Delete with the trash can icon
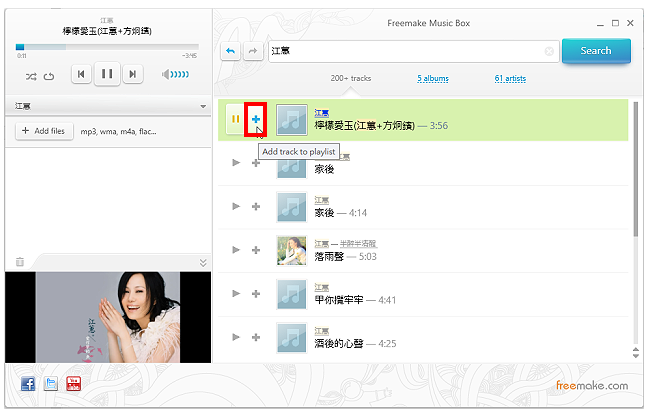 tap(20, 262)
